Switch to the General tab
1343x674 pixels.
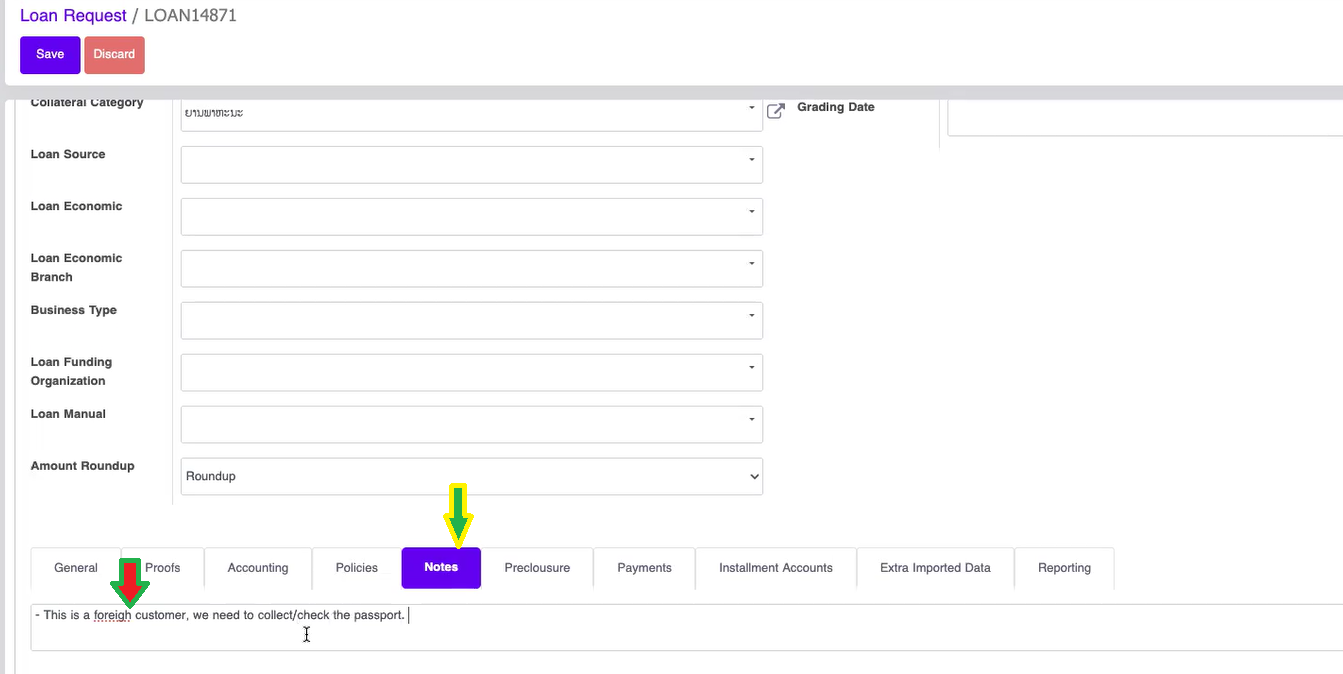pos(76,568)
